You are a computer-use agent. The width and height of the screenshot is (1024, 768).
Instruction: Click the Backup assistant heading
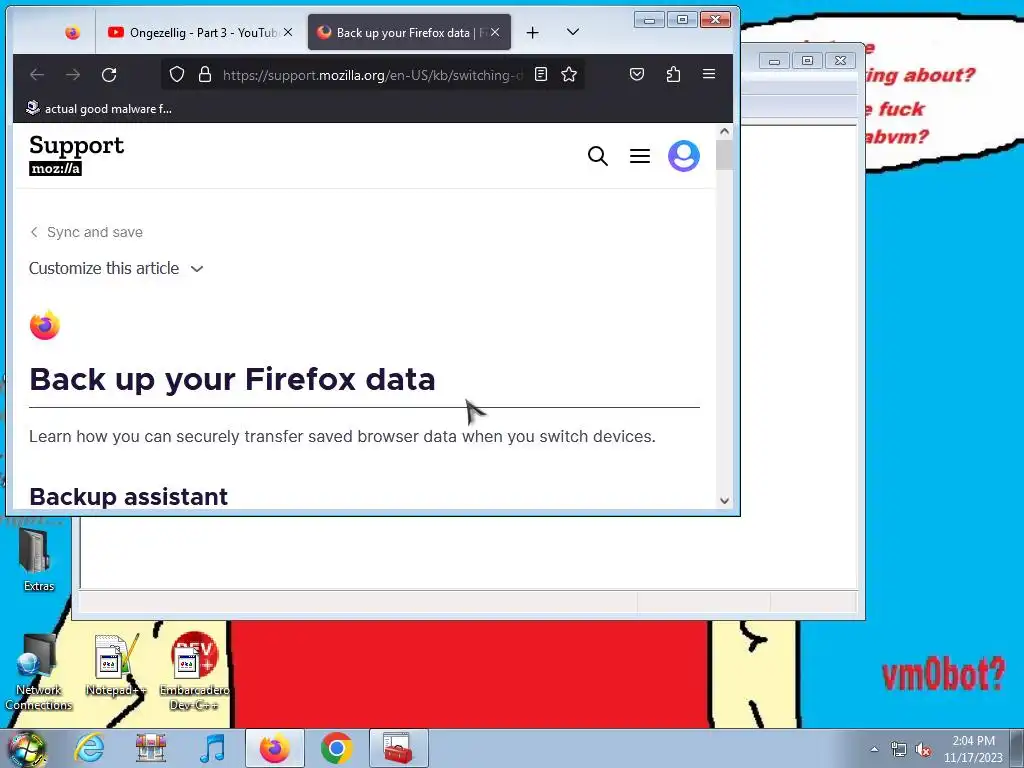pos(129,497)
